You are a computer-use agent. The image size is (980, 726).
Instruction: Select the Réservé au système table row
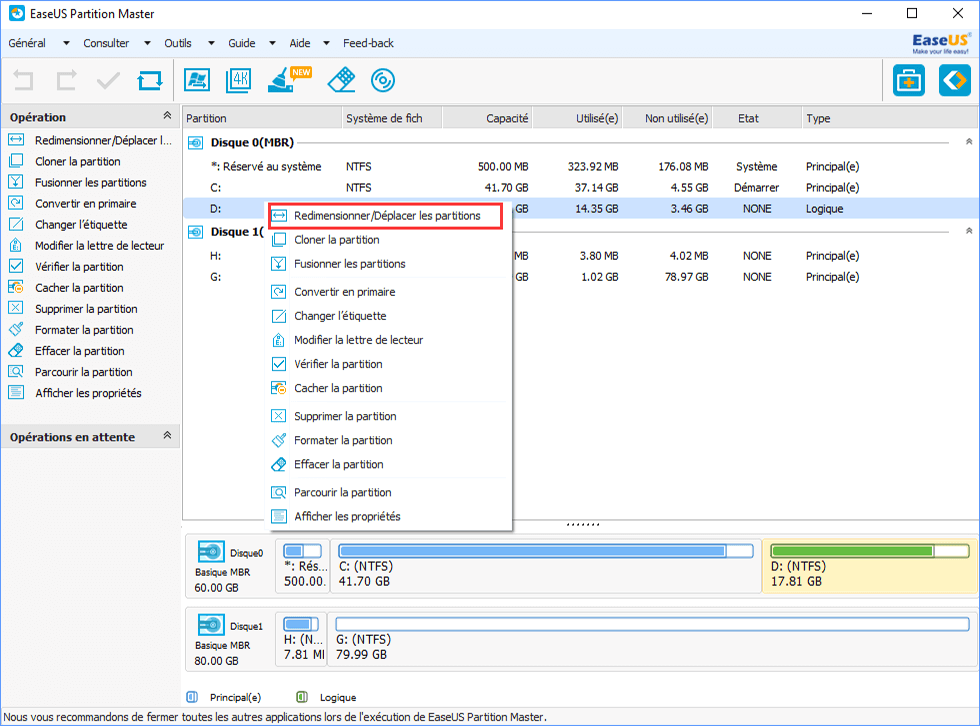580,167
